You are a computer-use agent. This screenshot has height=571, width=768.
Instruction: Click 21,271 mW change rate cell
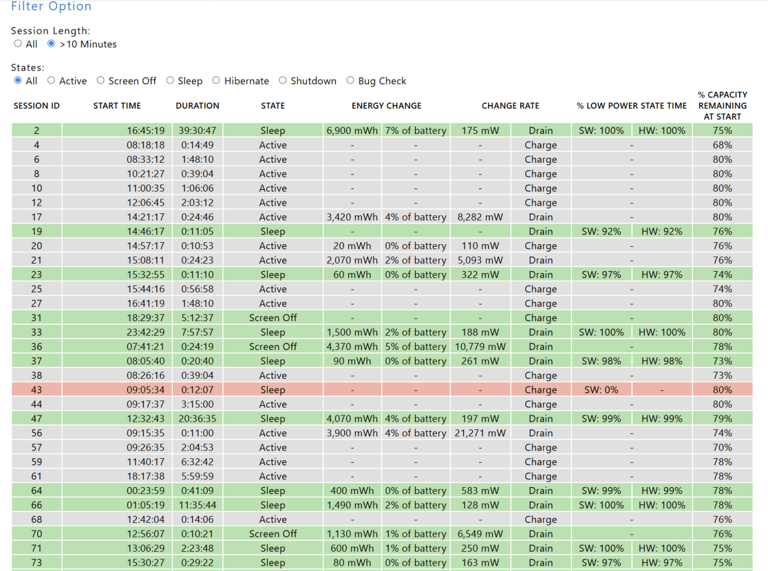pyautogui.click(x=480, y=433)
